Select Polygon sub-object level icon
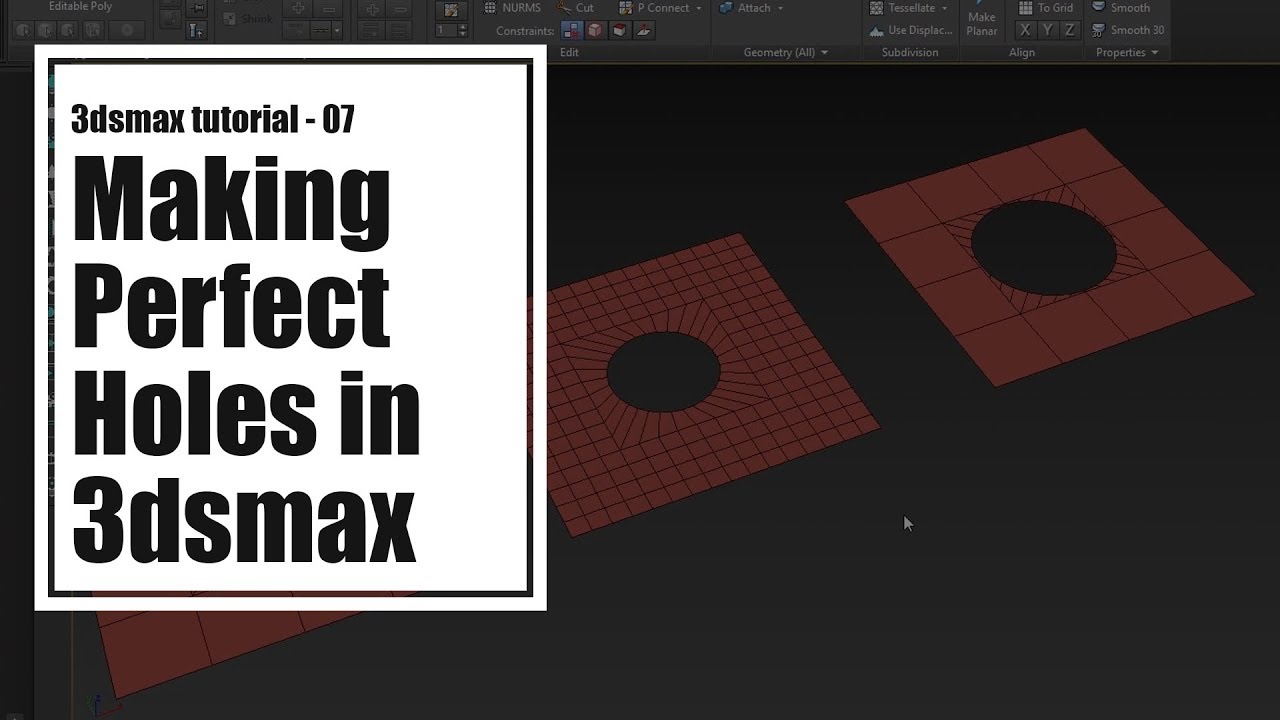The image size is (1280, 720). (93, 30)
